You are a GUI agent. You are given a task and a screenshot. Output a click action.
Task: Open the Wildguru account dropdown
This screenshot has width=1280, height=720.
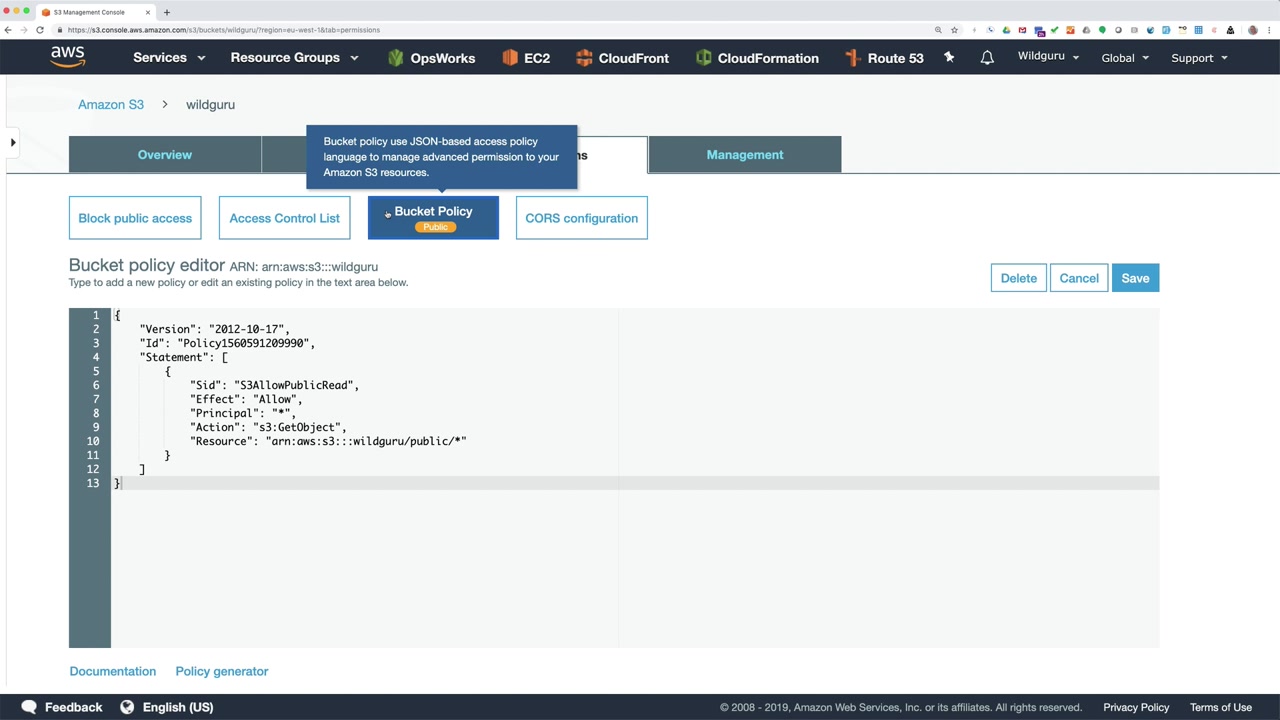pos(1048,56)
